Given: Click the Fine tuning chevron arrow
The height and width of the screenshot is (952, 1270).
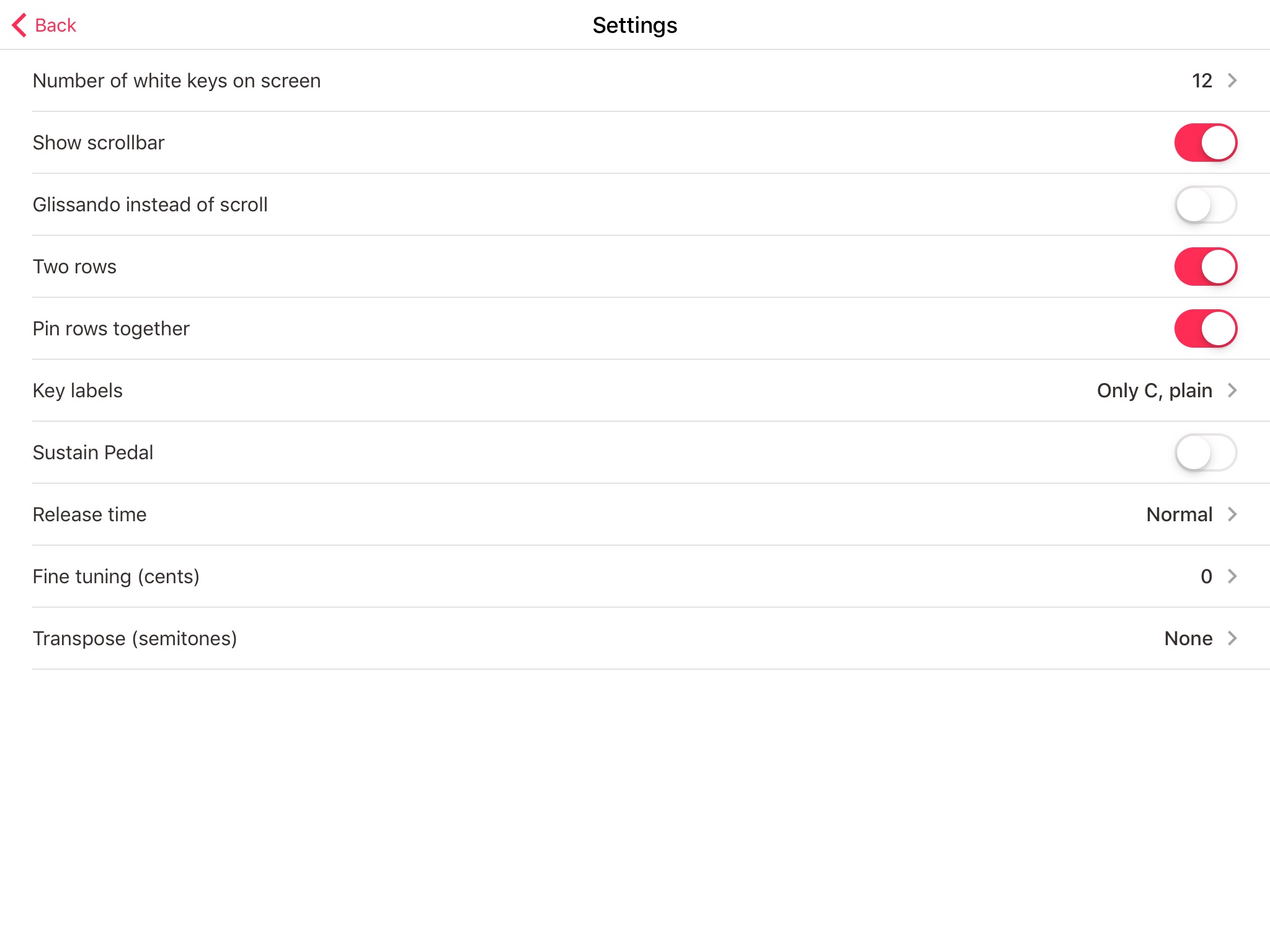Looking at the screenshot, I should 1232,576.
